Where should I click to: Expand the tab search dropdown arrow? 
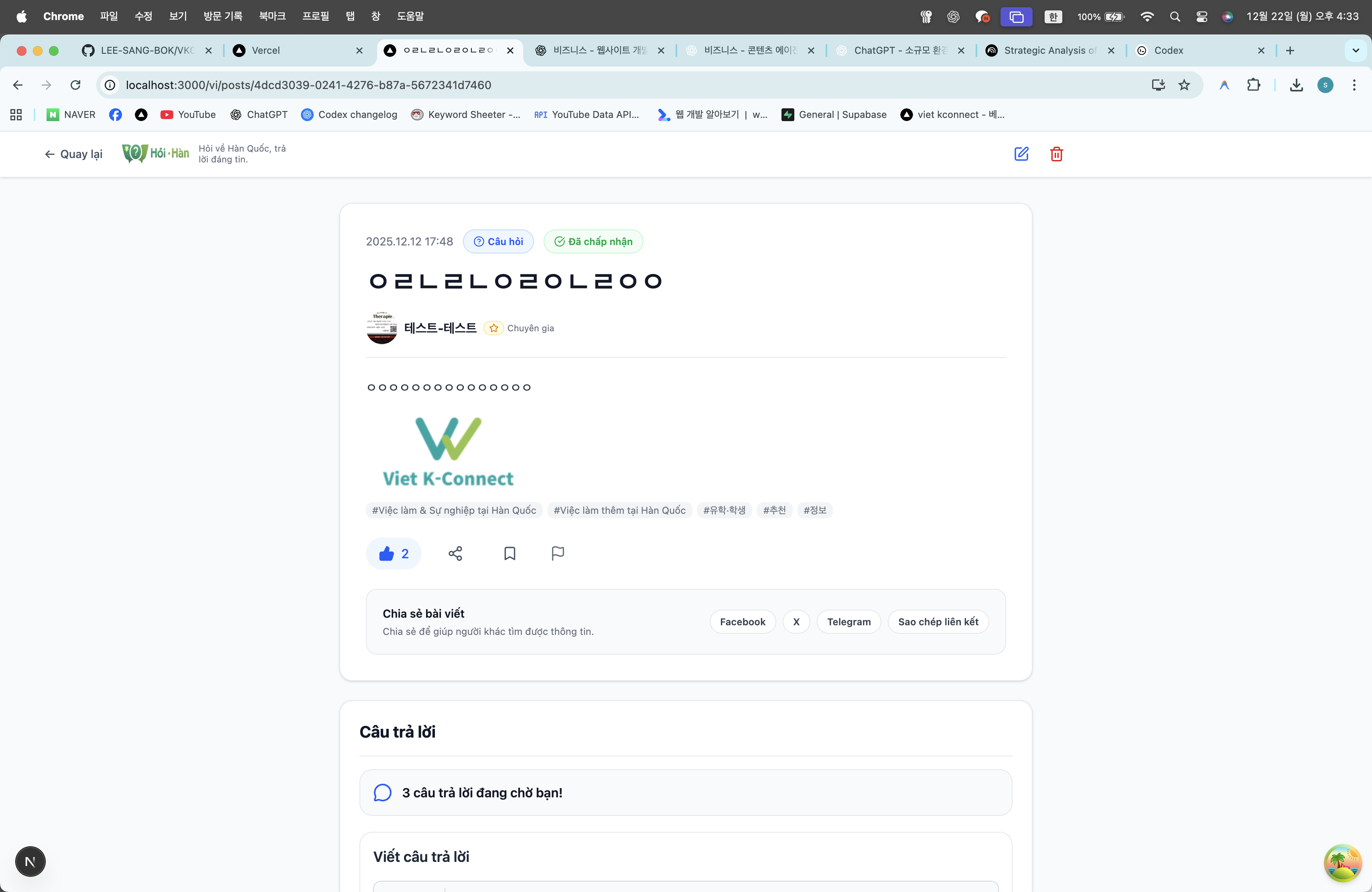click(1355, 51)
